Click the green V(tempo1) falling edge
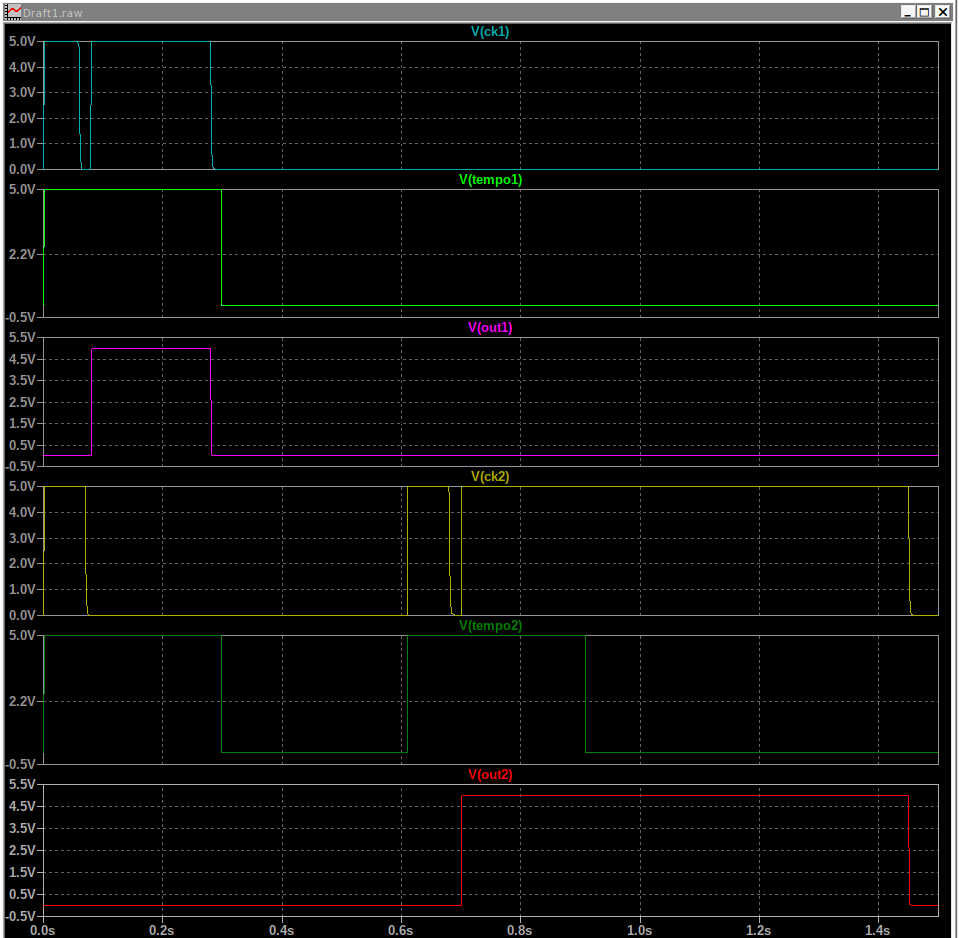959x938 pixels. click(x=221, y=247)
